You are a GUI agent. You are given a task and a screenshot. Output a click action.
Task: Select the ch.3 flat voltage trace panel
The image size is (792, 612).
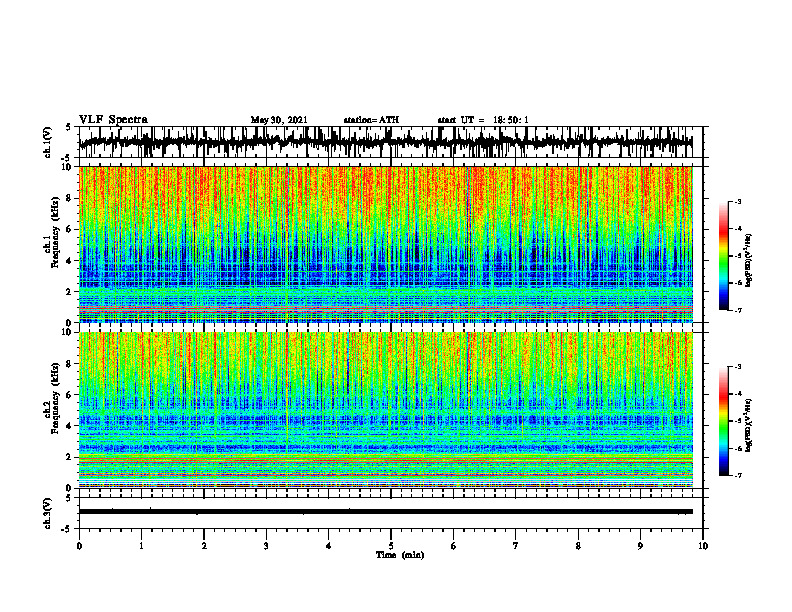[390, 513]
